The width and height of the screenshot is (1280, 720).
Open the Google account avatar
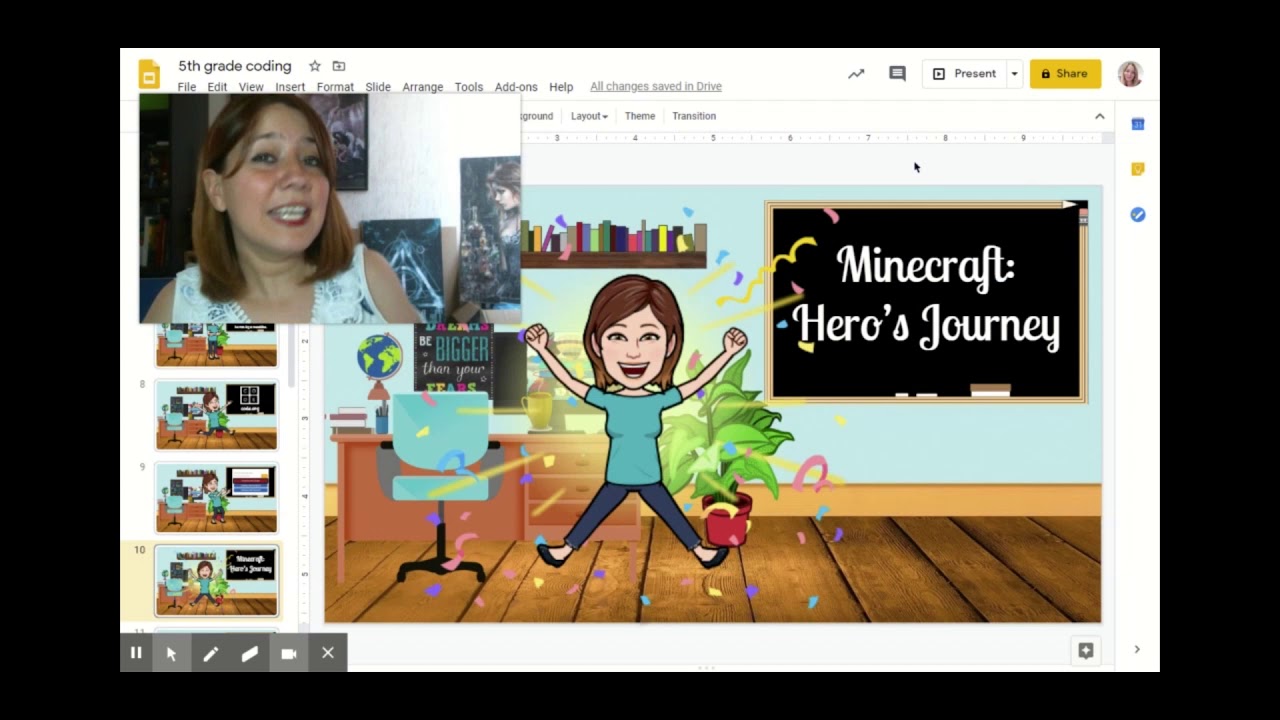1130,74
